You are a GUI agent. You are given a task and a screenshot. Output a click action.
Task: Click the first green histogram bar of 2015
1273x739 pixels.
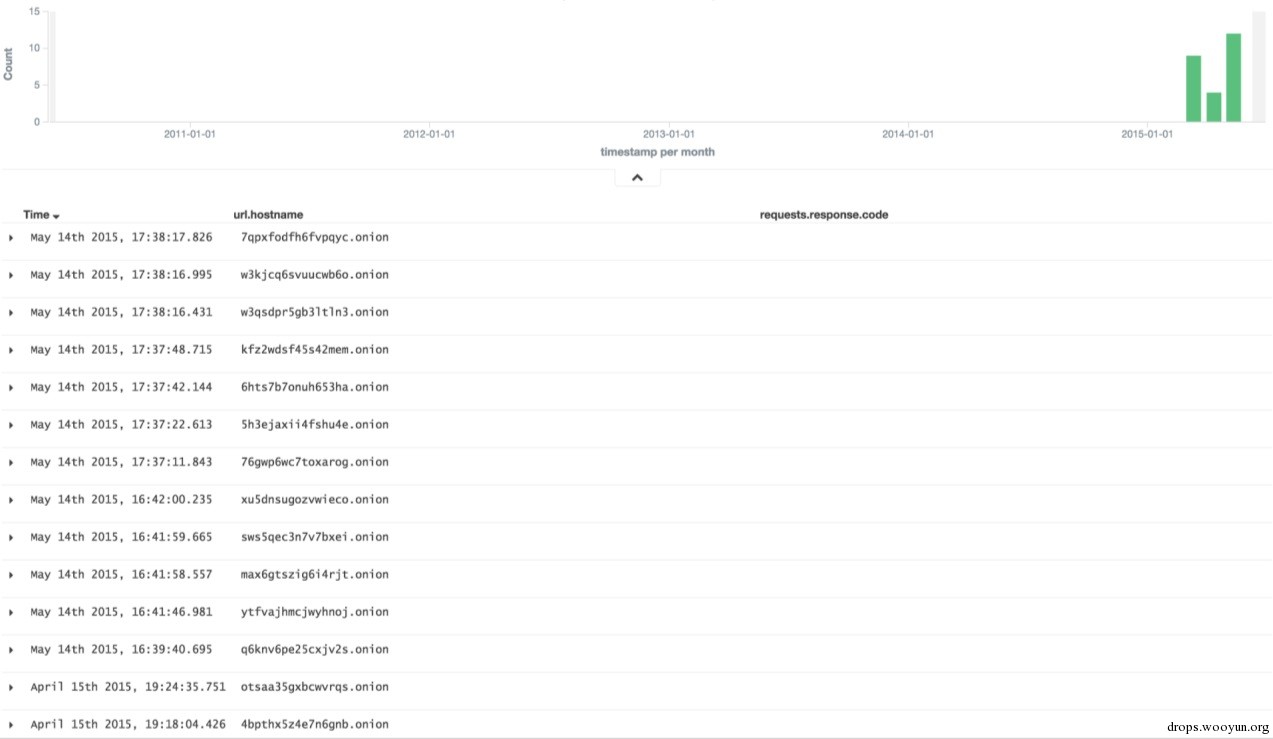click(x=1193, y=89)
